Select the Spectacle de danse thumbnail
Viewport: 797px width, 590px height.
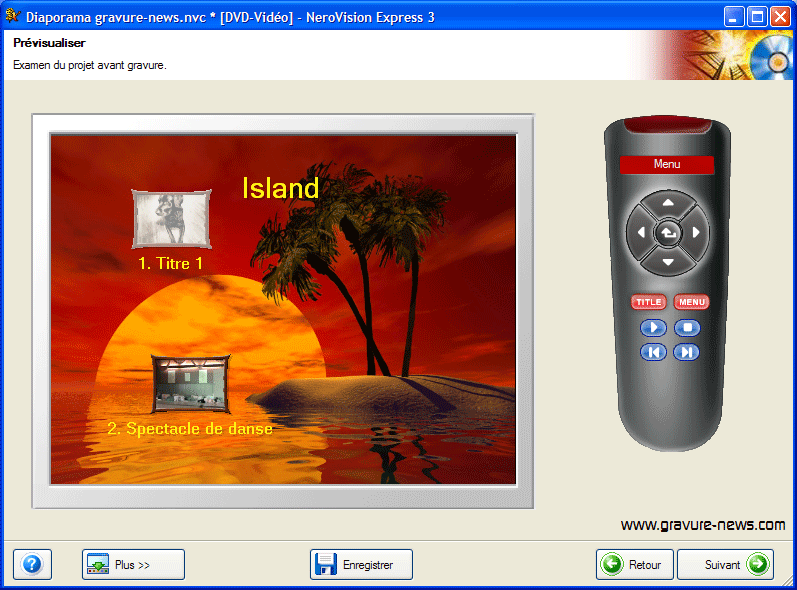click(x=191, y=384)
